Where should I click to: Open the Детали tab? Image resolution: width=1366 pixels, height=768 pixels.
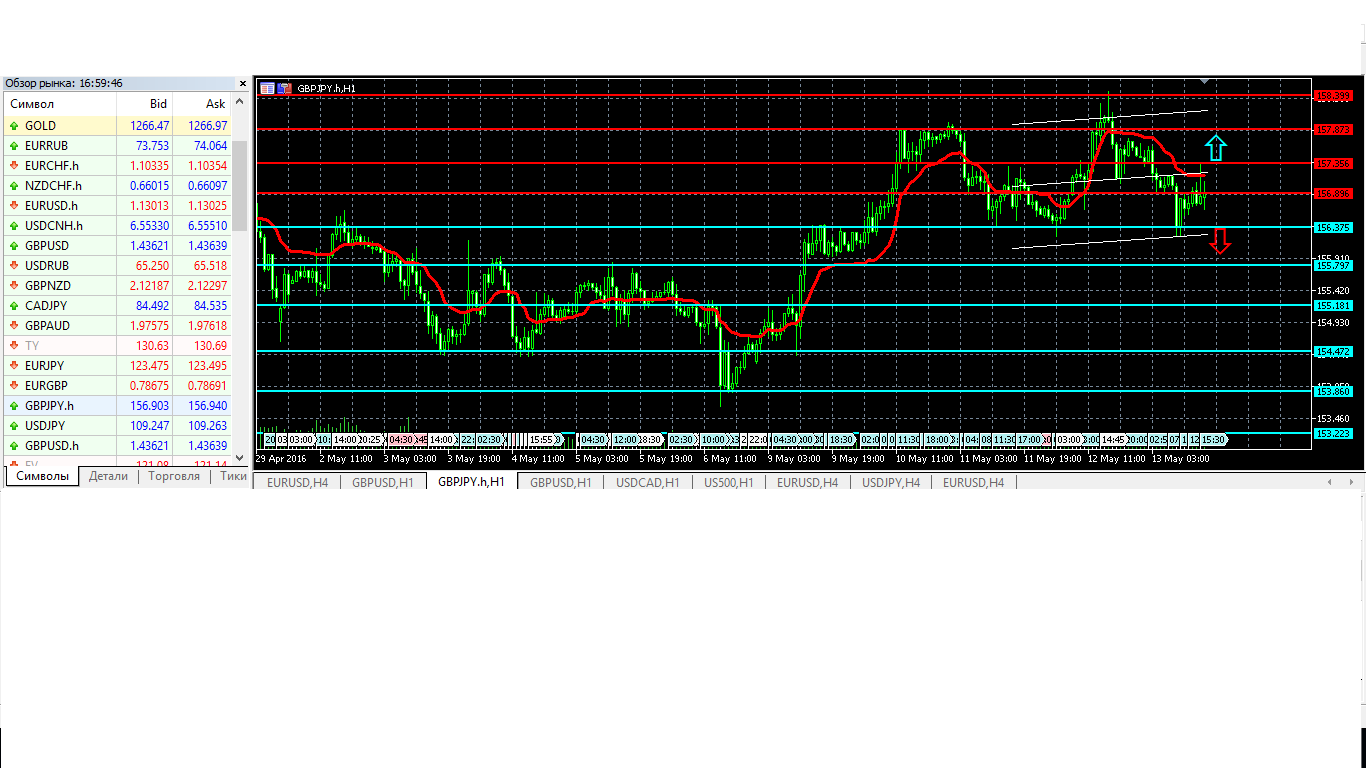click(x=108, y=477)
